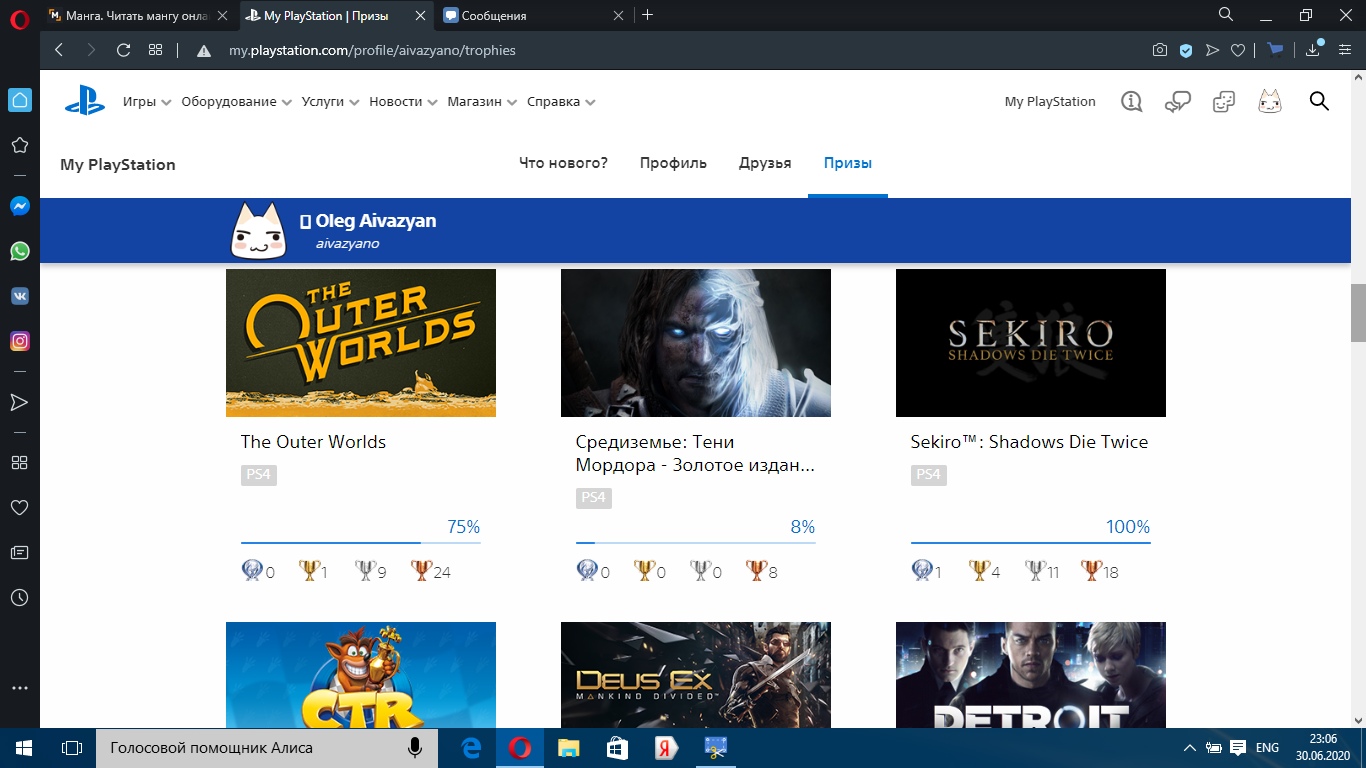Click the Sekiro 100% progress bar
The width and height of the screenshot is (1366, 768).
(1031, 543)
